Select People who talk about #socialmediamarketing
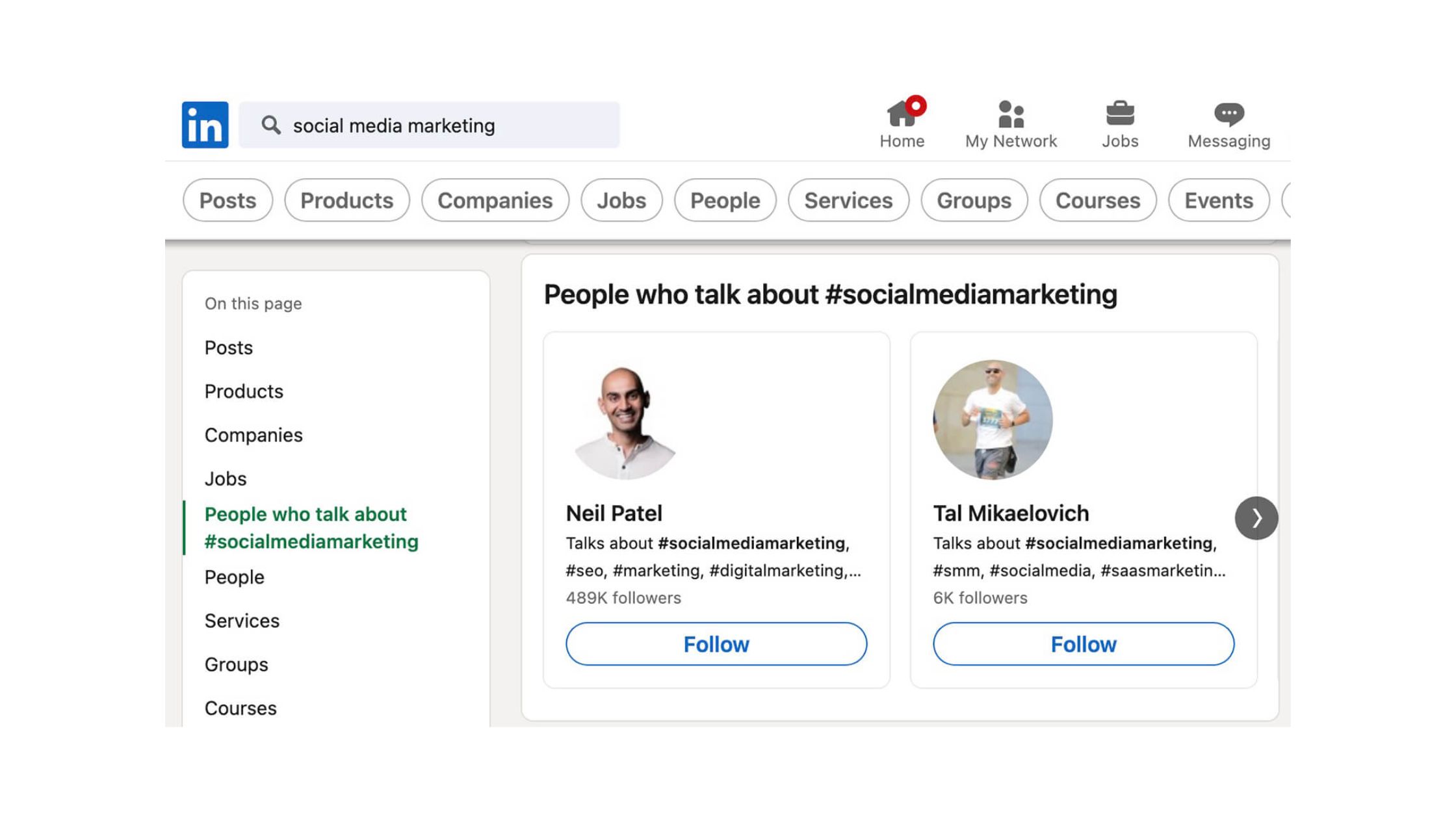1456x819 pixels. click(x=312, y=527)
